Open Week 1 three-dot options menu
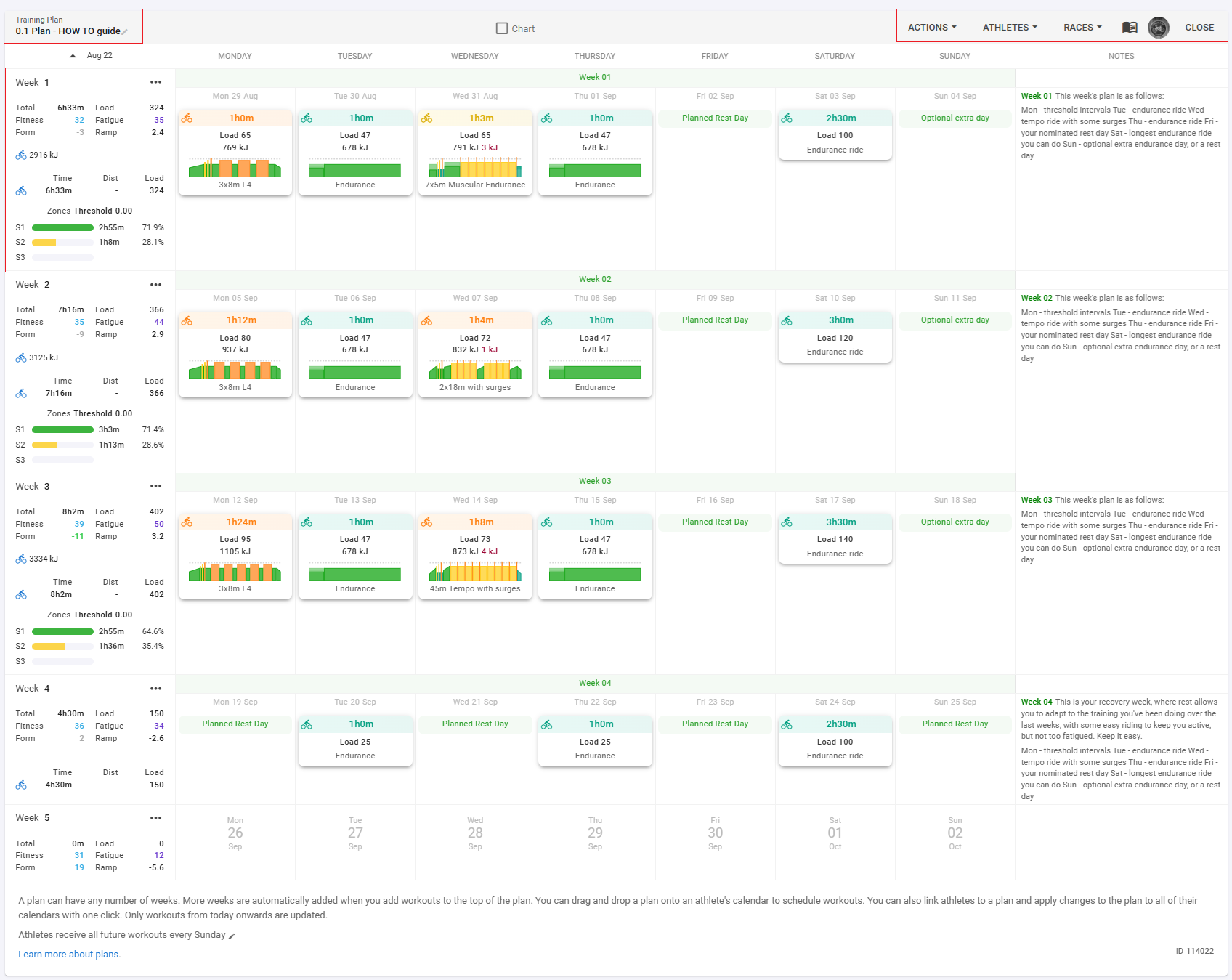The image size is (1232, 980). (155, 83)
